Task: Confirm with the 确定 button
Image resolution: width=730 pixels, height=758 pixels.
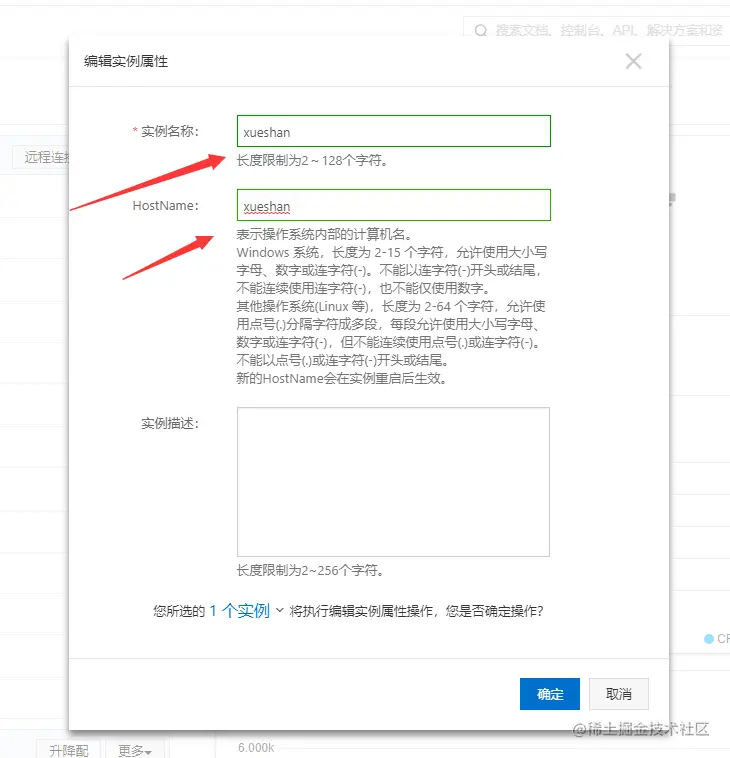Action: pos(550,694)
